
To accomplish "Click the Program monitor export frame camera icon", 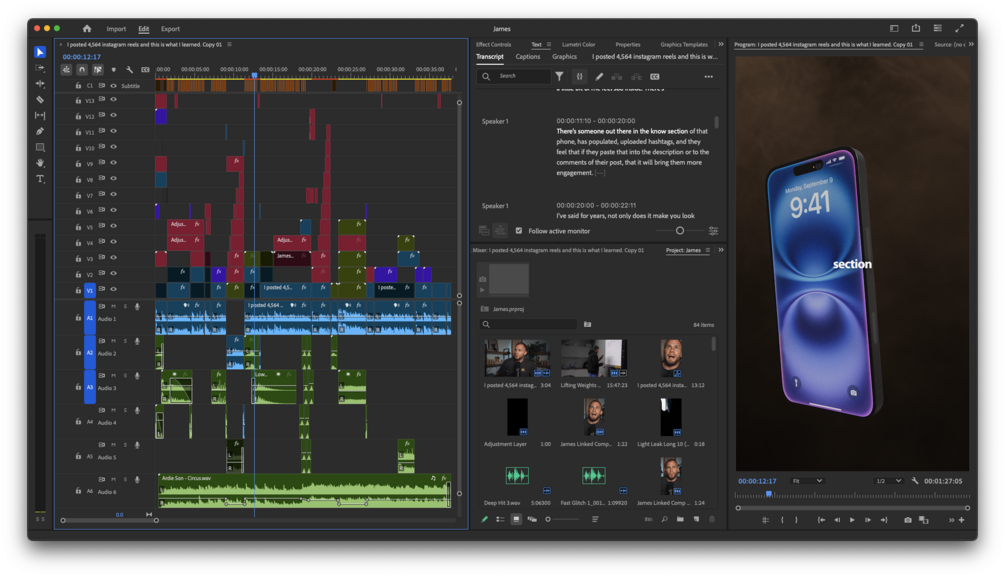I will 908,520.
